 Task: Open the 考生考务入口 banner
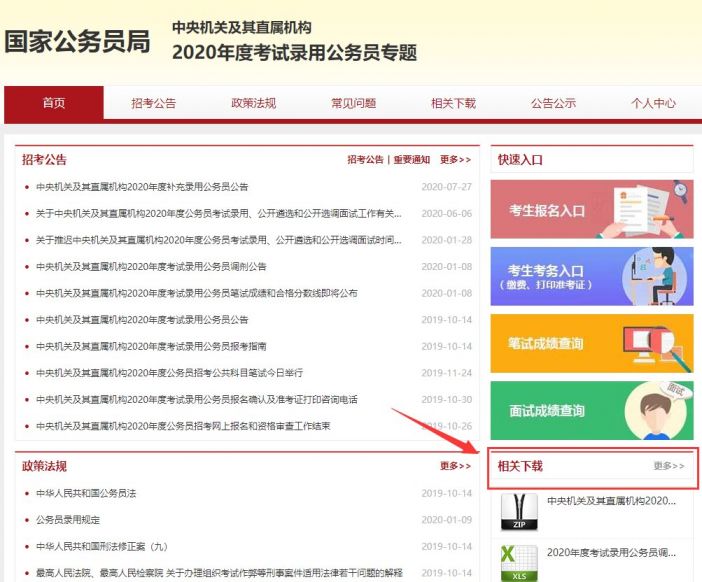click(x=591, y=276)
